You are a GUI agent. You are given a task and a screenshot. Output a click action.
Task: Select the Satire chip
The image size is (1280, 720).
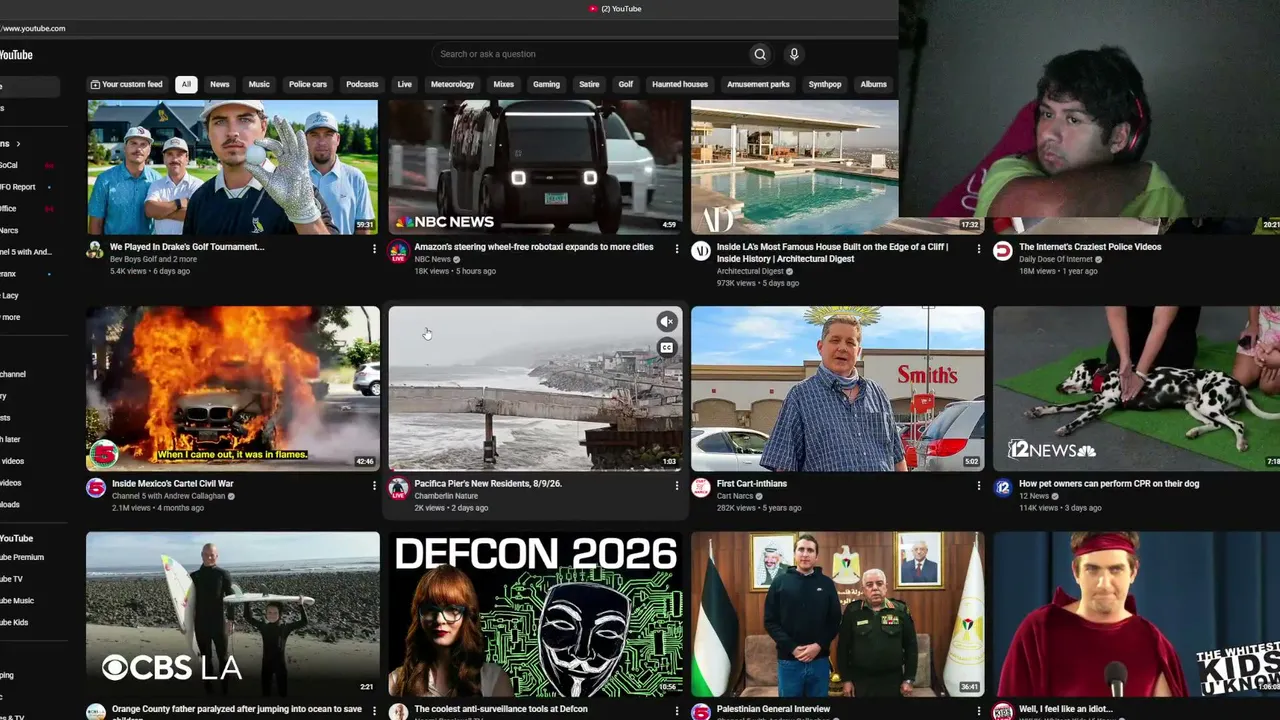point(590,84)
